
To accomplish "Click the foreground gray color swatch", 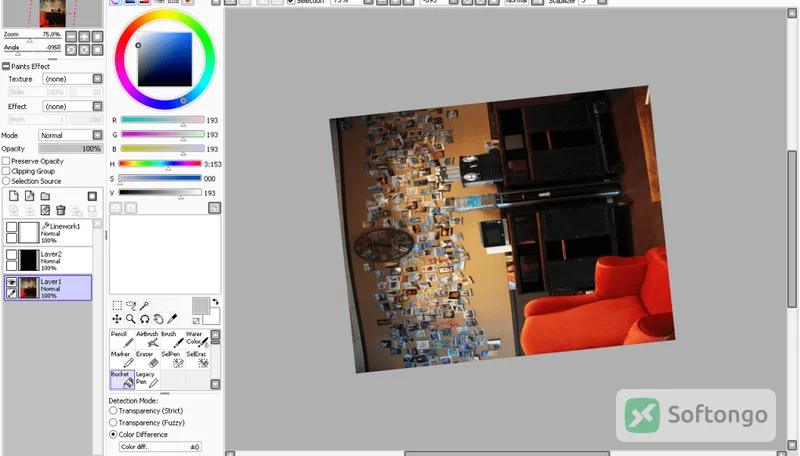I will click(x=200, y=306).
